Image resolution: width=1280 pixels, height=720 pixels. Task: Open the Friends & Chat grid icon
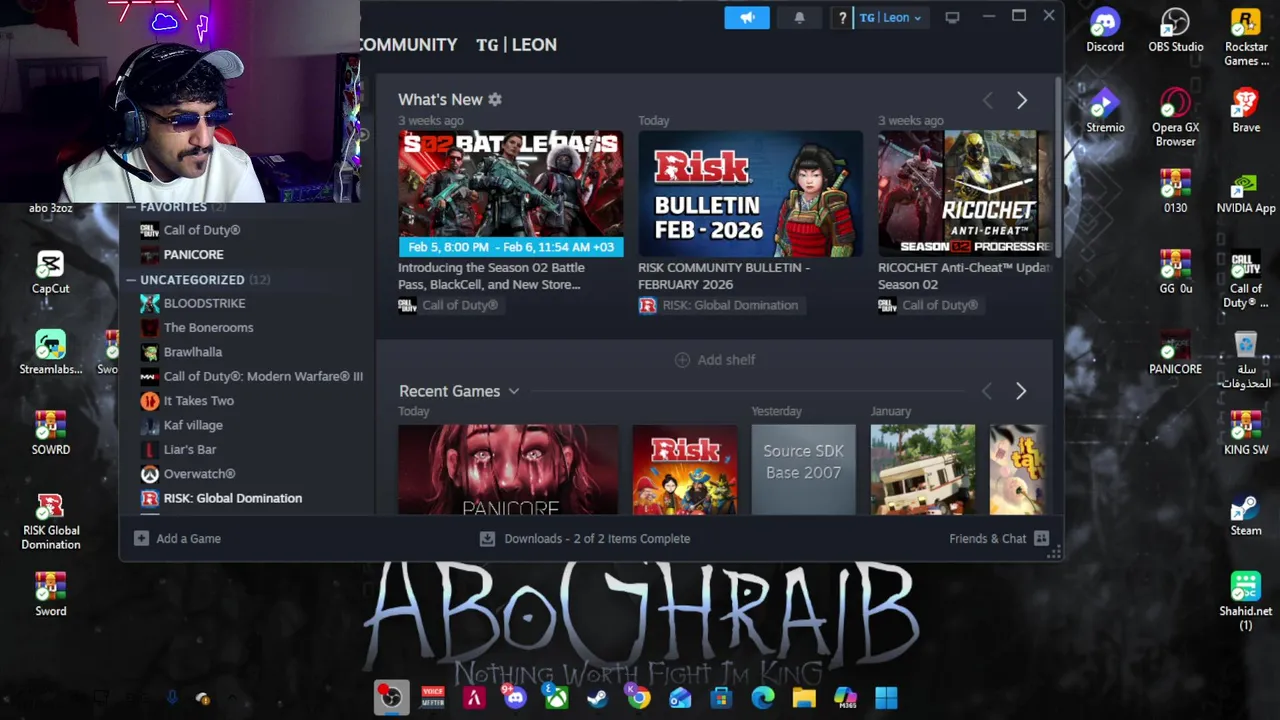click(x=1041, y=538)
